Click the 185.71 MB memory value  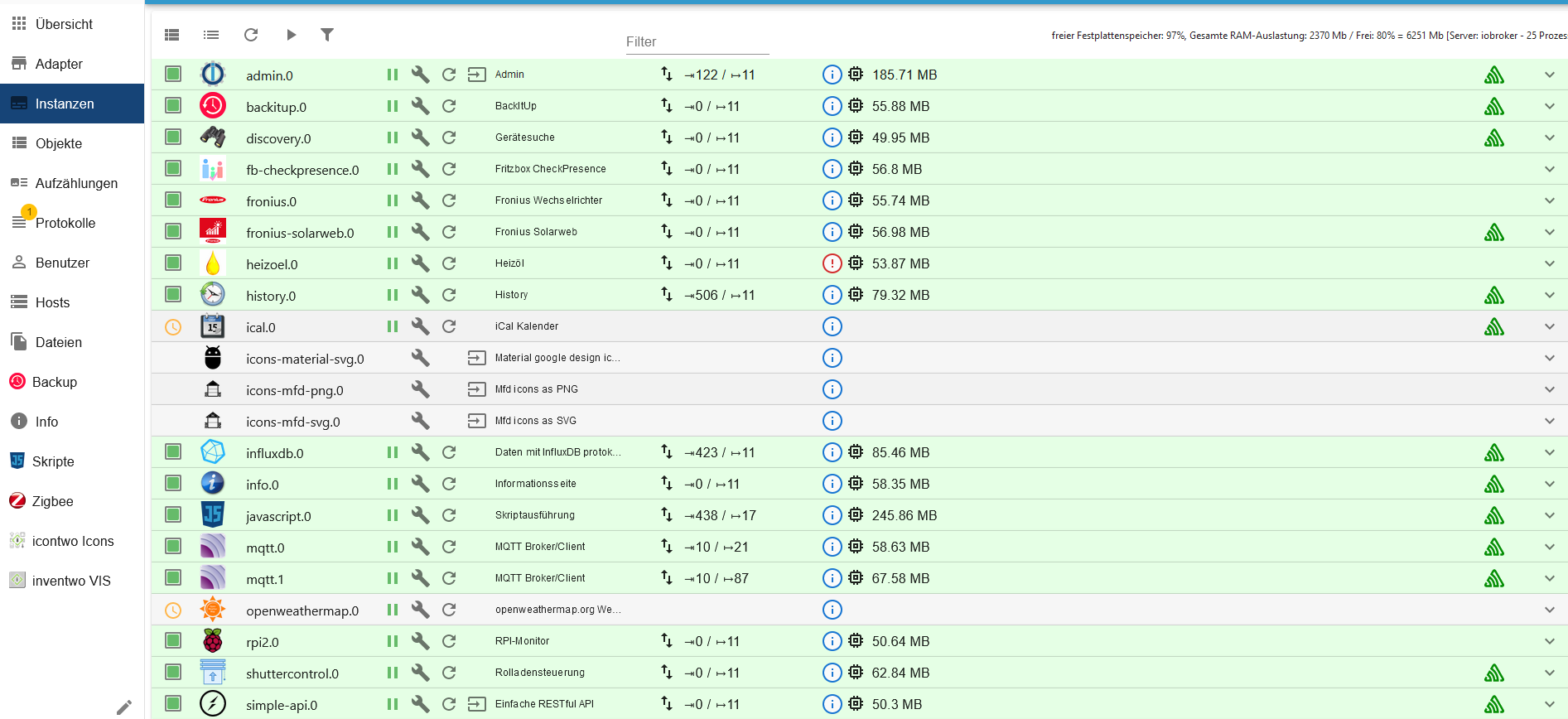point(905,75)
